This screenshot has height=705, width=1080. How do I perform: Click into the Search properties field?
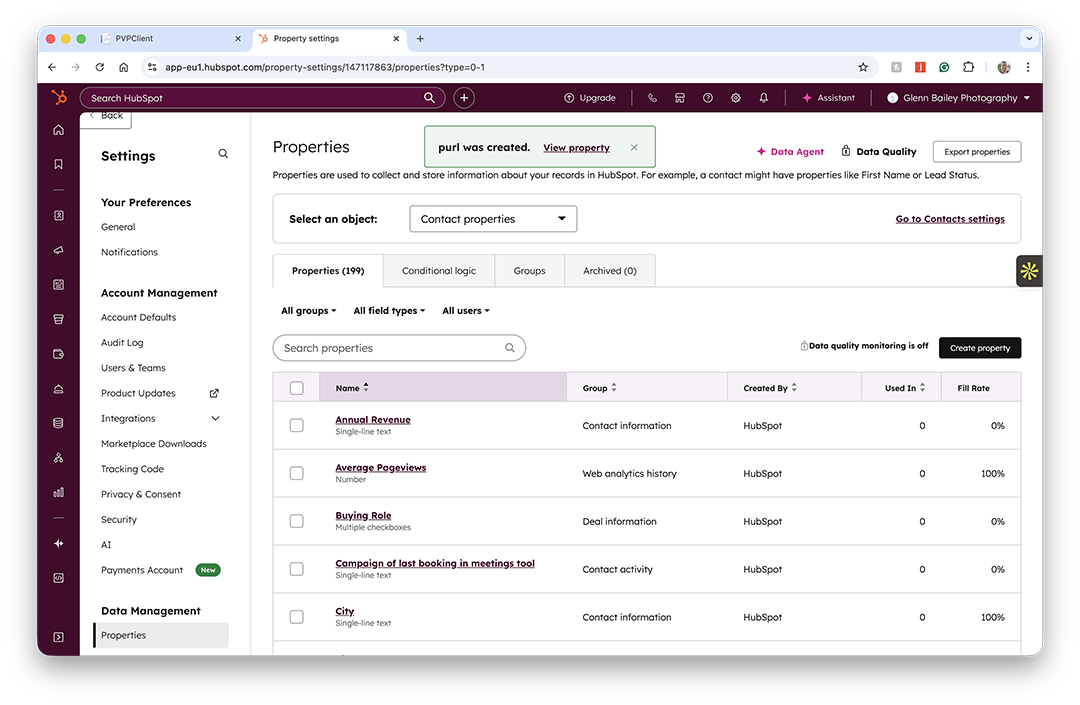click(x=390, y=348)
